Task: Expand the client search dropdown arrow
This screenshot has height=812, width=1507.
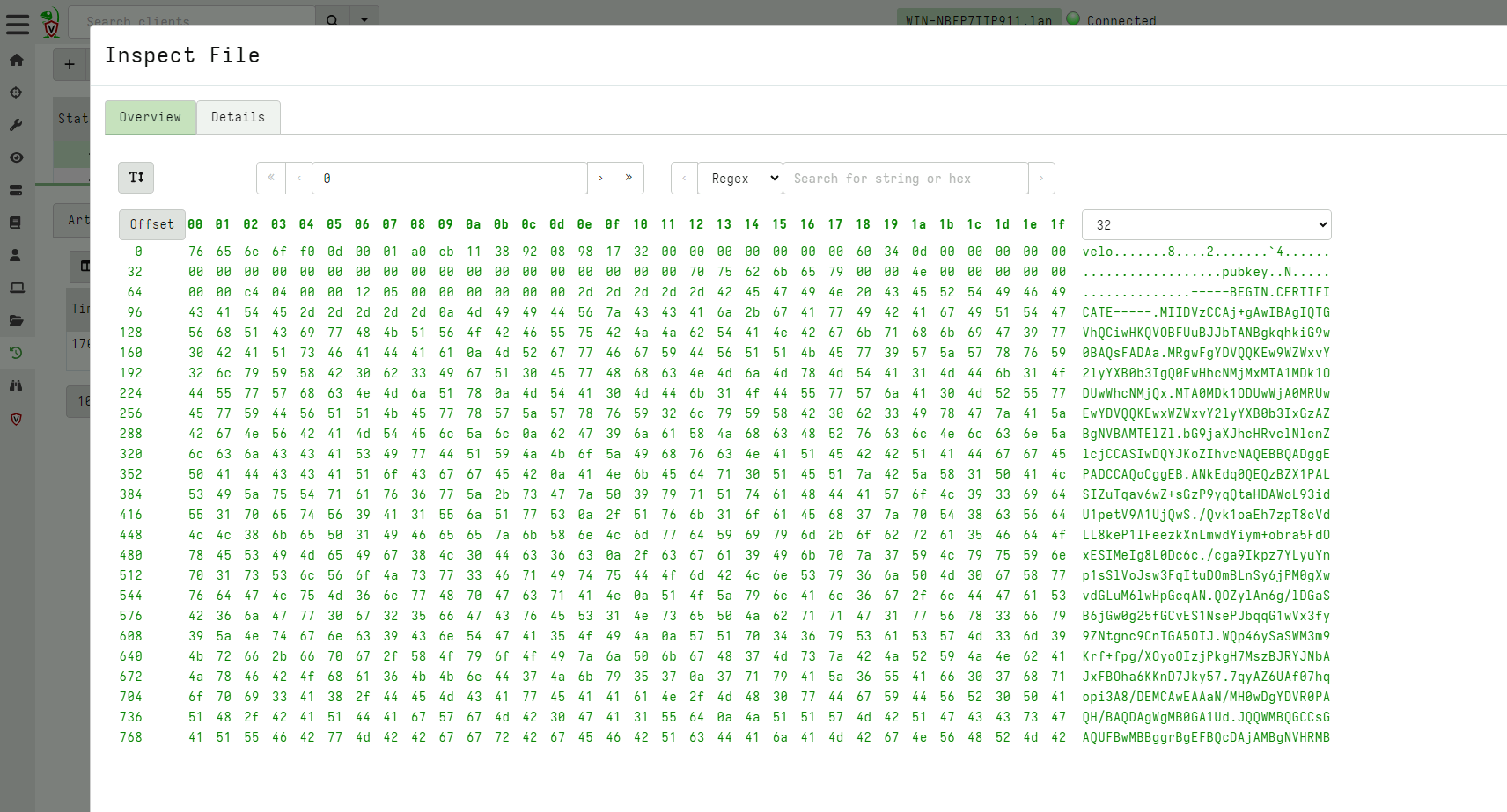Action: [x=364, y=19]
